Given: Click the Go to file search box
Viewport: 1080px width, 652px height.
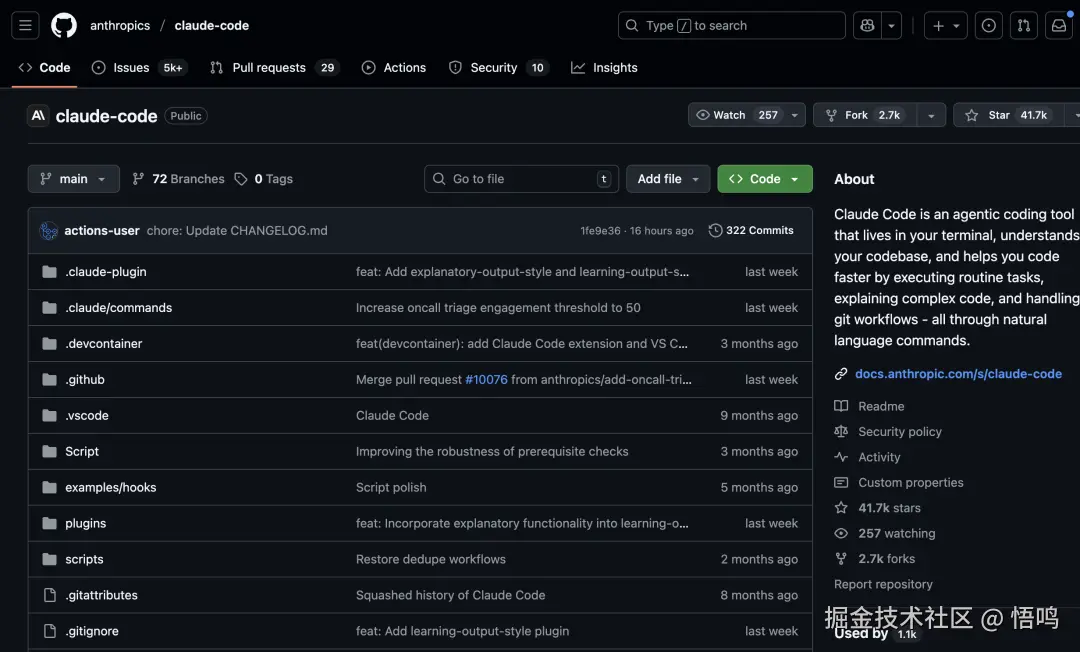Looking at the screenshot, I should click(521, 179).
